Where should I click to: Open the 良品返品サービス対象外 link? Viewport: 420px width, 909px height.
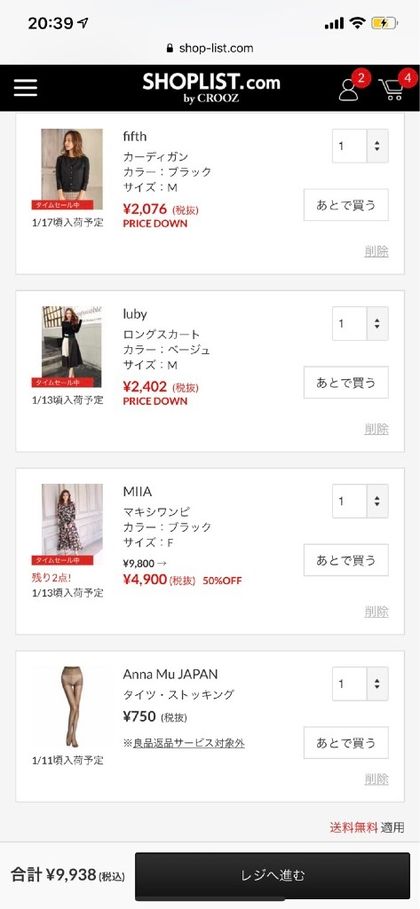coord(184,743)
